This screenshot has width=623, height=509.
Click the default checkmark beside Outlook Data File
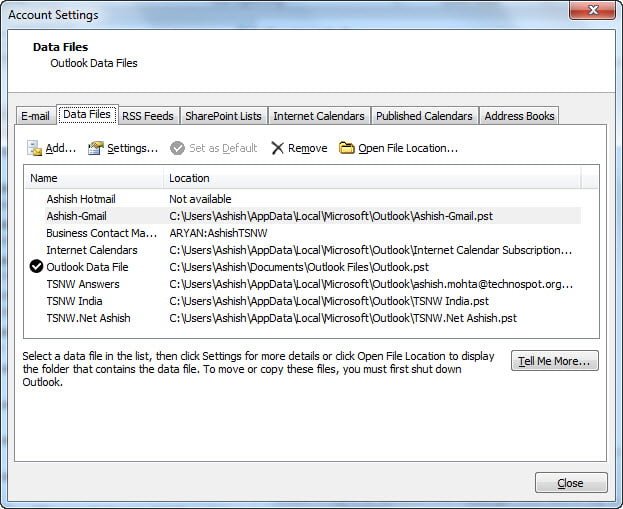tap(36, 267)
